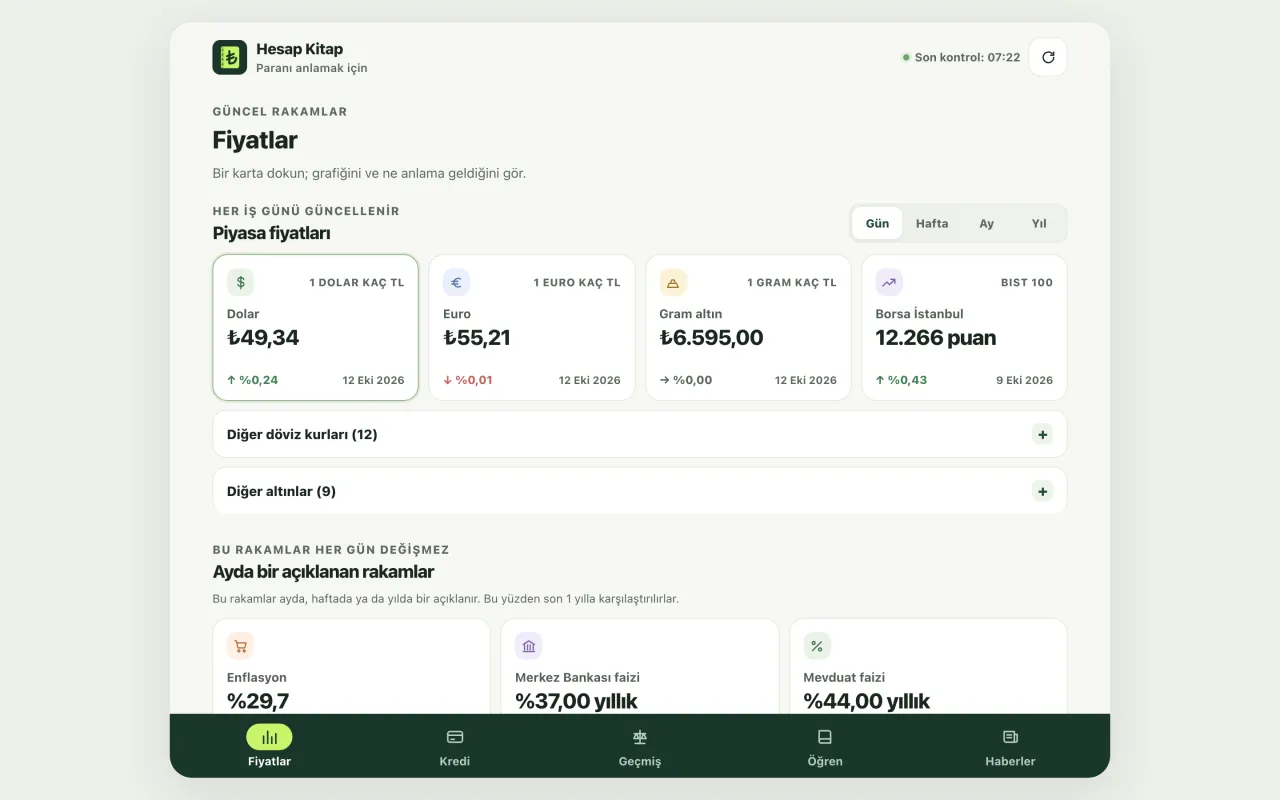Click the ₺49,34 Dolar price
The height and width of the screenshot is (800, 1280).
(263, 338)
